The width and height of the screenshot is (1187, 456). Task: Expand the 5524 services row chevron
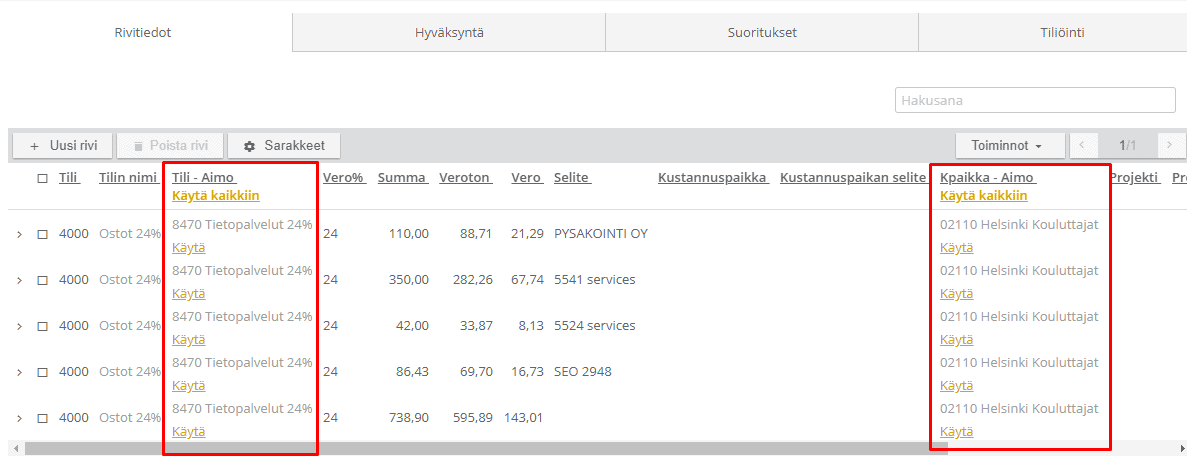tap(19, 327)
